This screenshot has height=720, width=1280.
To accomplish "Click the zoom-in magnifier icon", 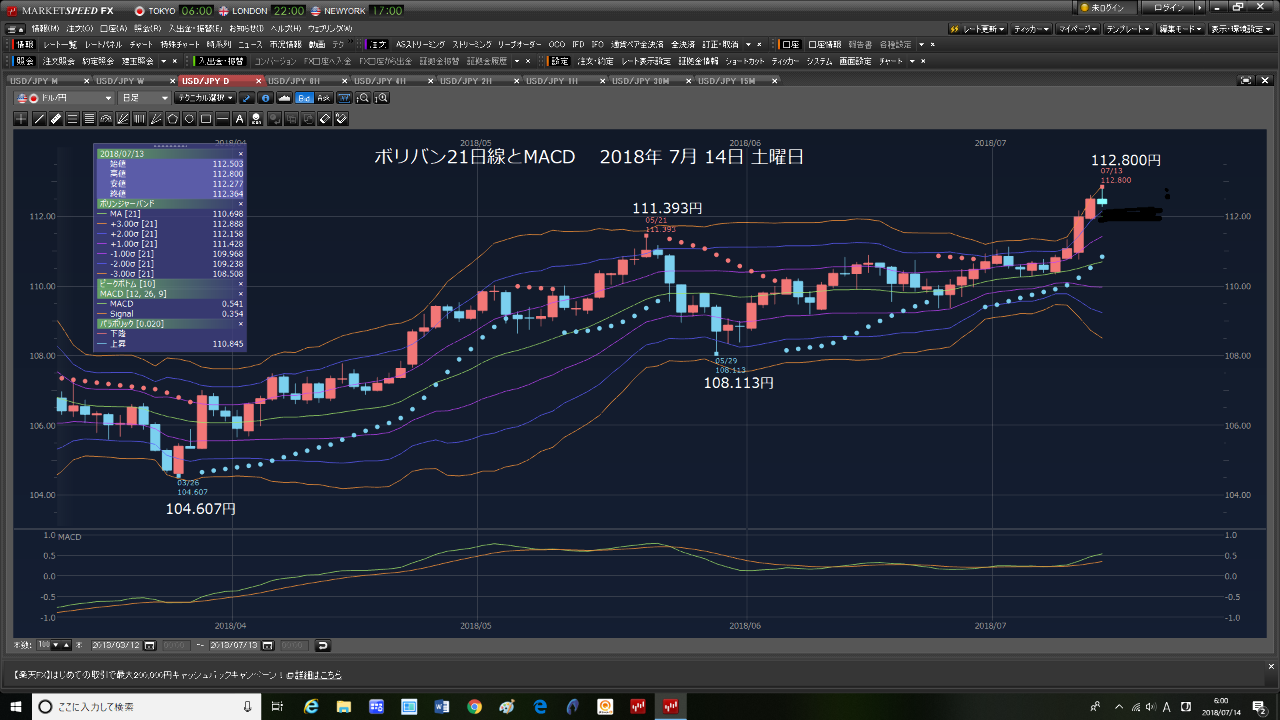I will pyautogui.click(x=381, y=98).
